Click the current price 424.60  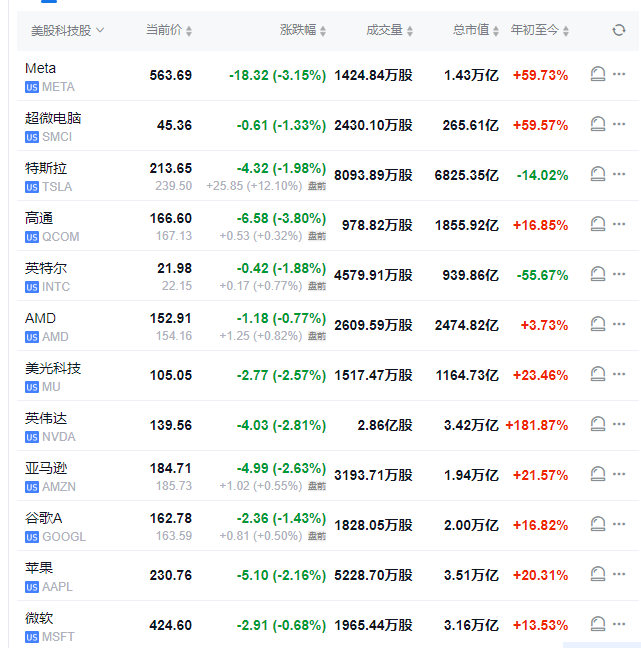[171, 625]
